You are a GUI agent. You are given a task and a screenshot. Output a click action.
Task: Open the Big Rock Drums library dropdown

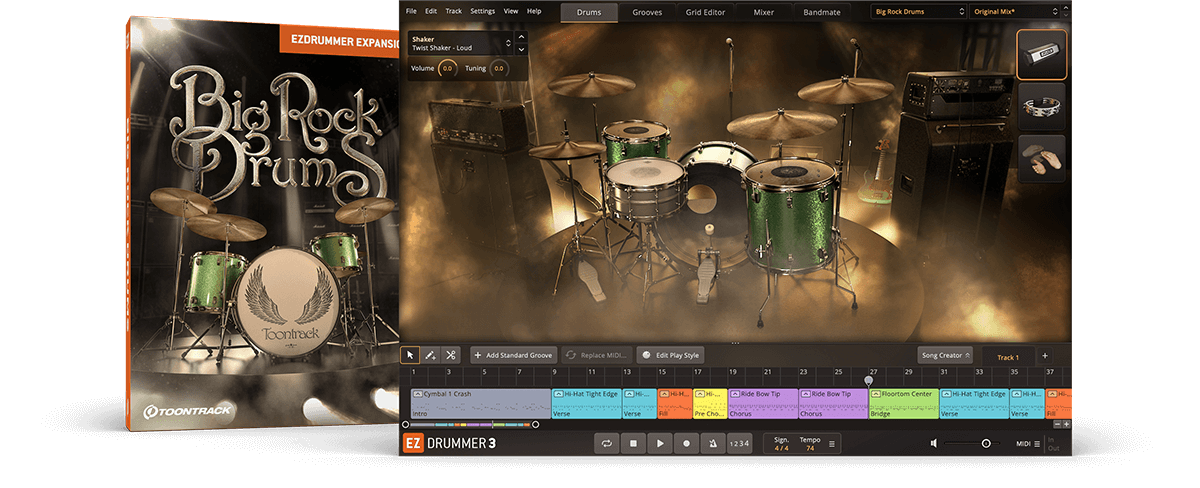pos(918,11)
